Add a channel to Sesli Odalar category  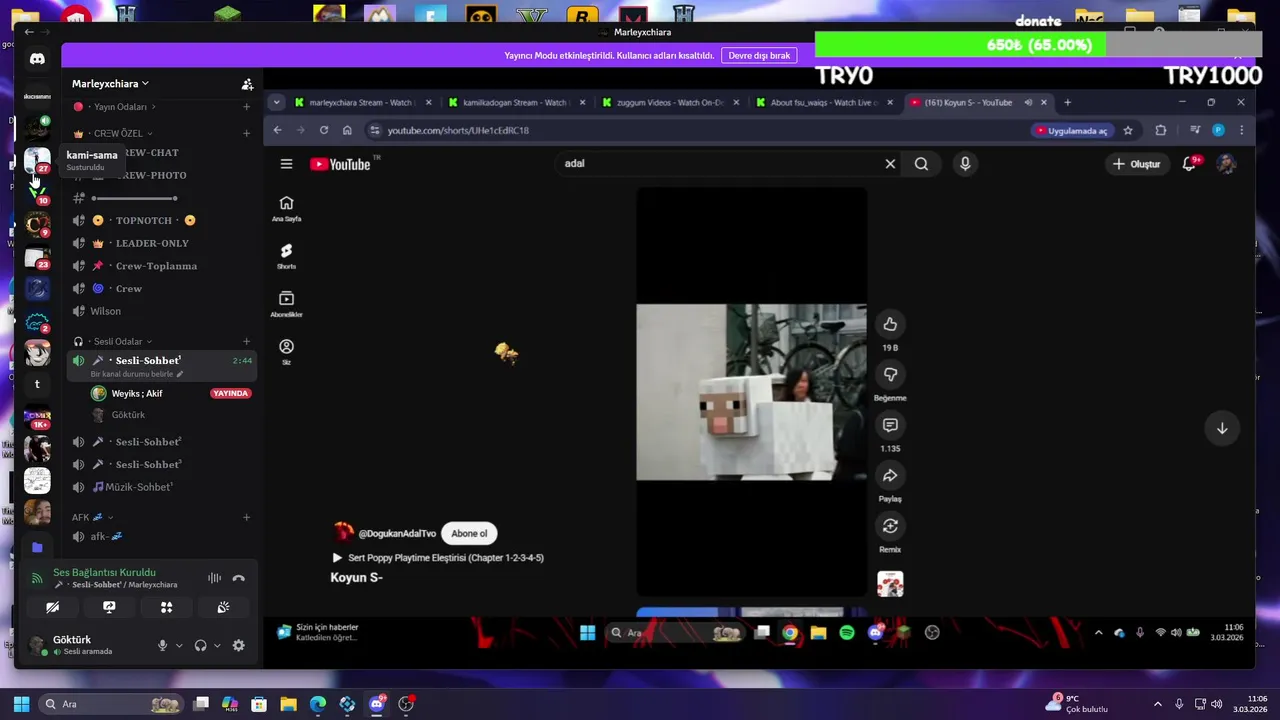click(247, 342)
